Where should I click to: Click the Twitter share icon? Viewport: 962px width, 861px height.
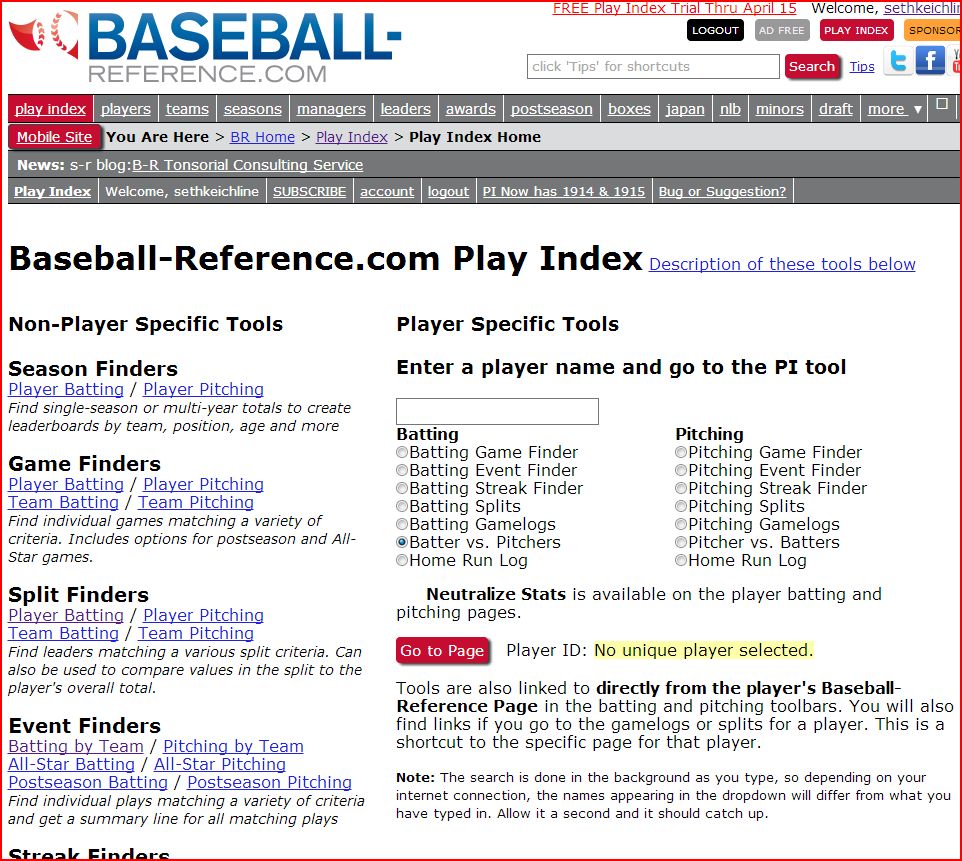click(x=897, y=60)
